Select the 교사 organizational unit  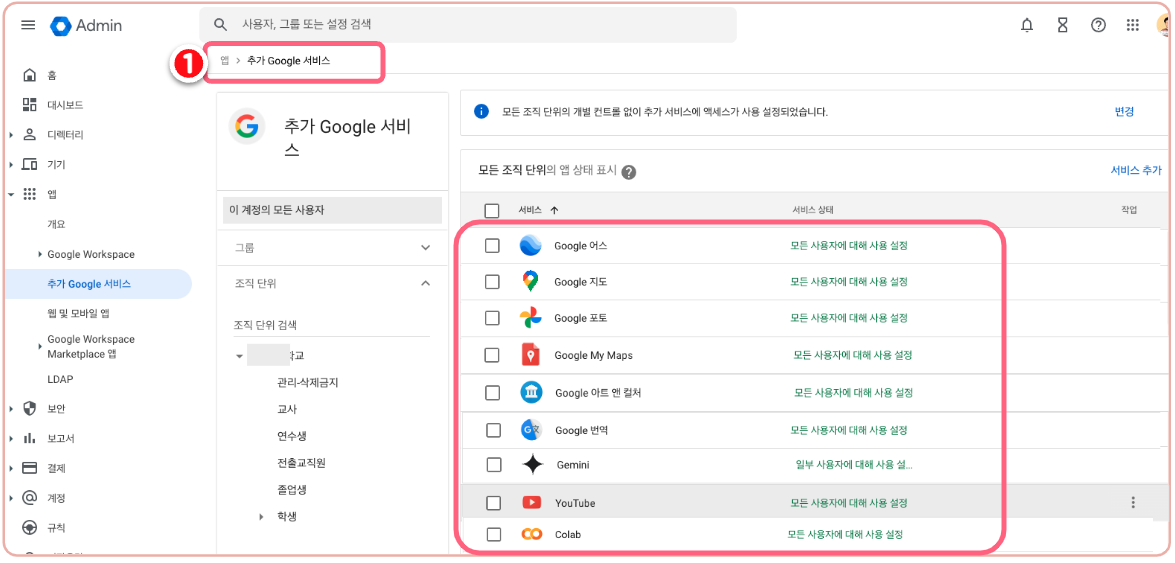(x=287, y=409)
